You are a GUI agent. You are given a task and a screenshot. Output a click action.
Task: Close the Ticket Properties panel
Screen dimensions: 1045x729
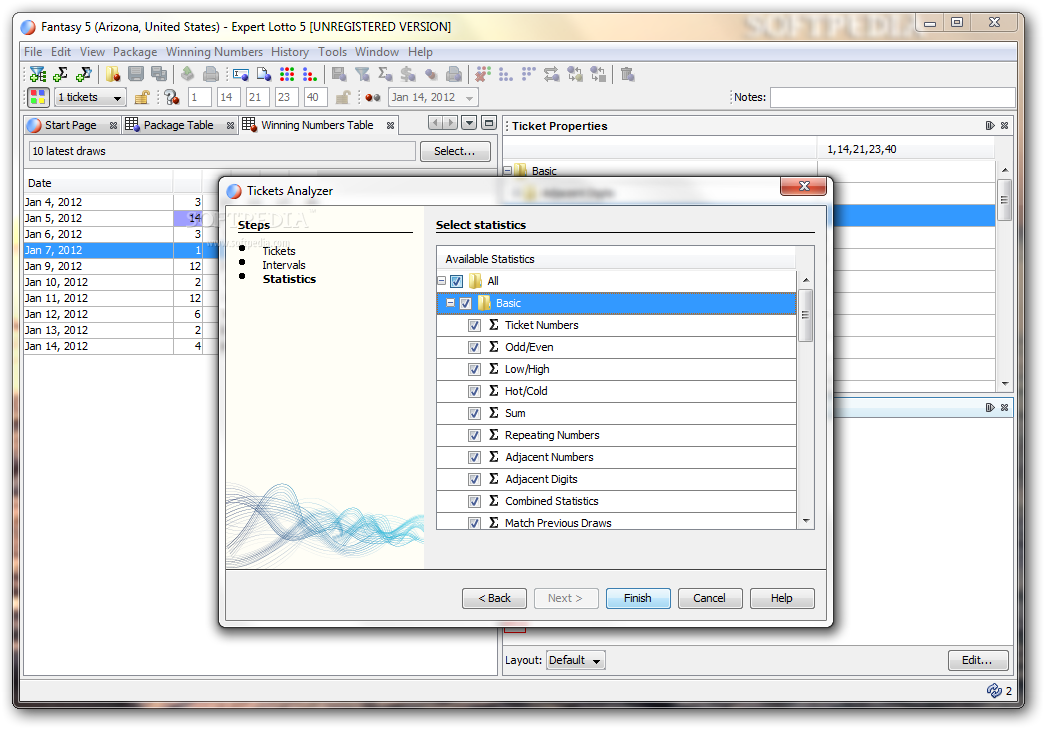coord(1004,125)
